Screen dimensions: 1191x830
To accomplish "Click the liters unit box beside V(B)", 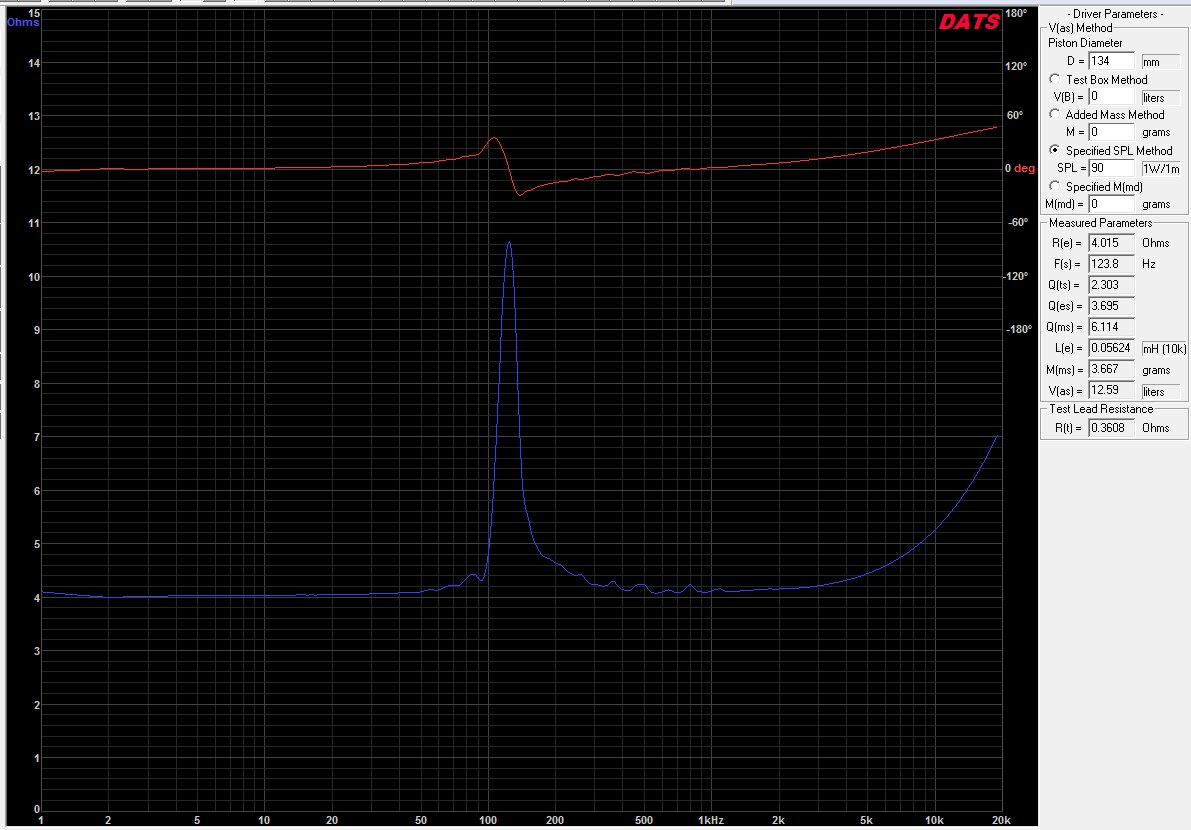I will [x=1160, y=97].
